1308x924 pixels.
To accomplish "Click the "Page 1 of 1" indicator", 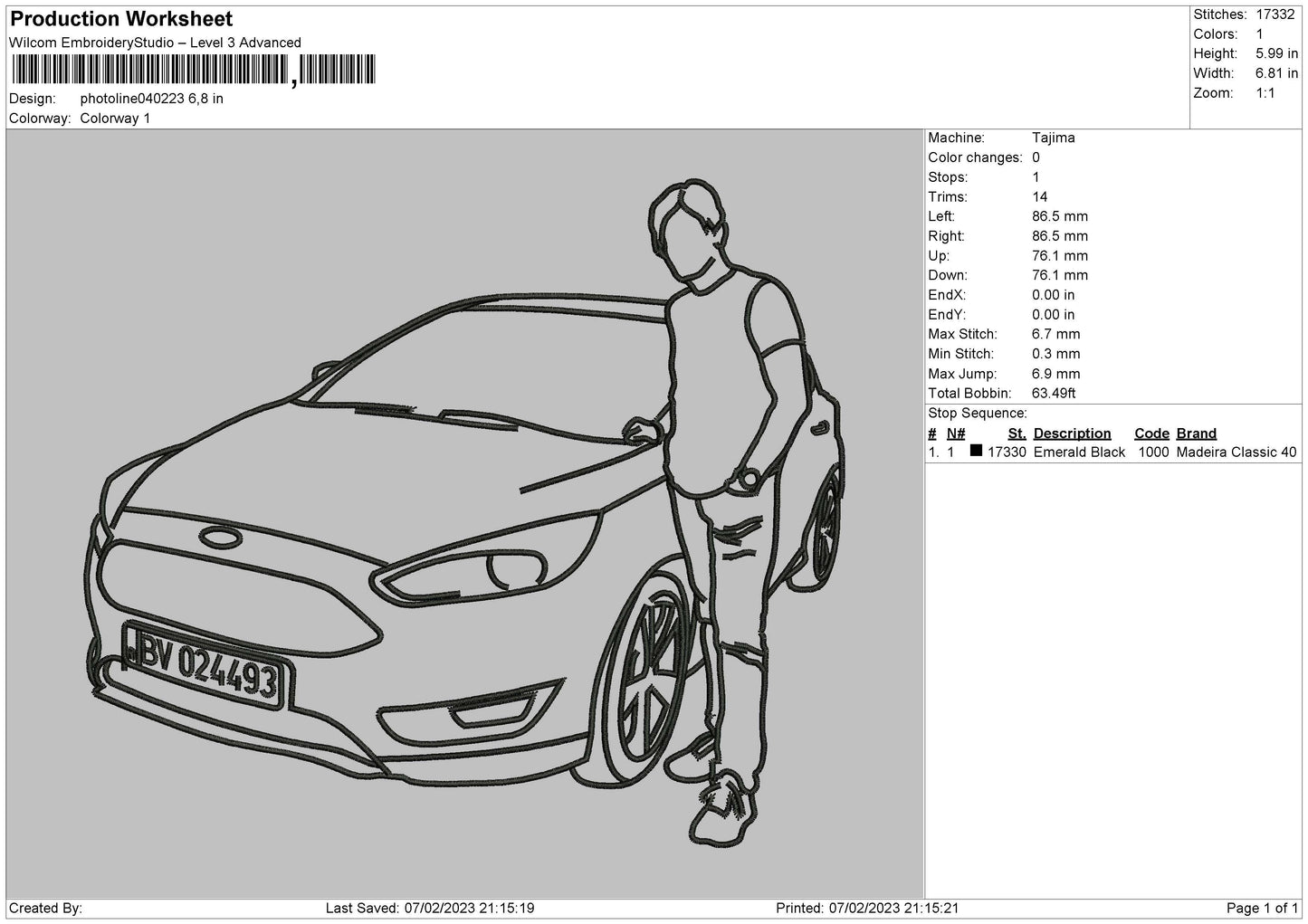I will pos(1262,908).
